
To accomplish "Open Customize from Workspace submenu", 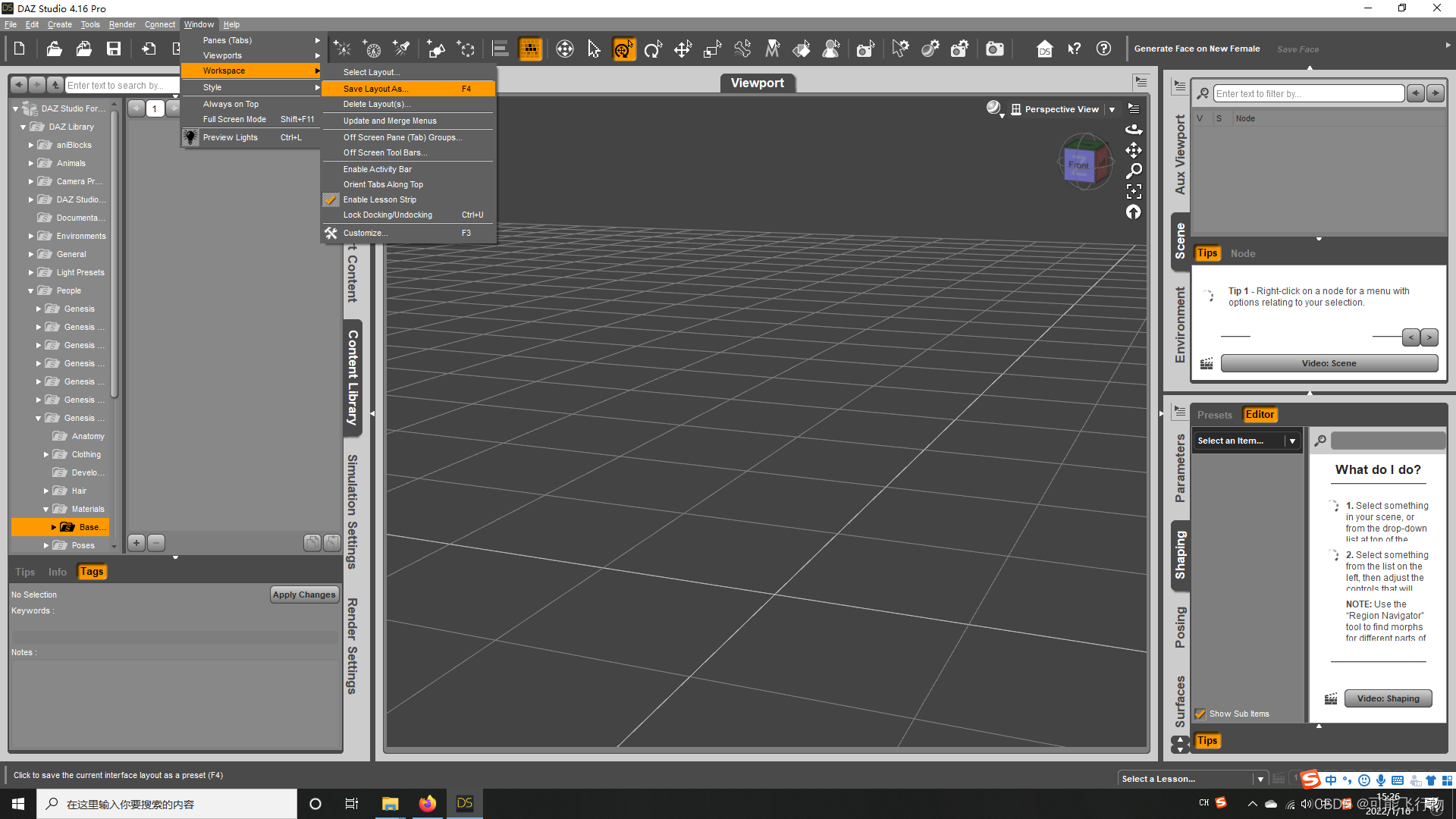I will [x=409, y=233].
